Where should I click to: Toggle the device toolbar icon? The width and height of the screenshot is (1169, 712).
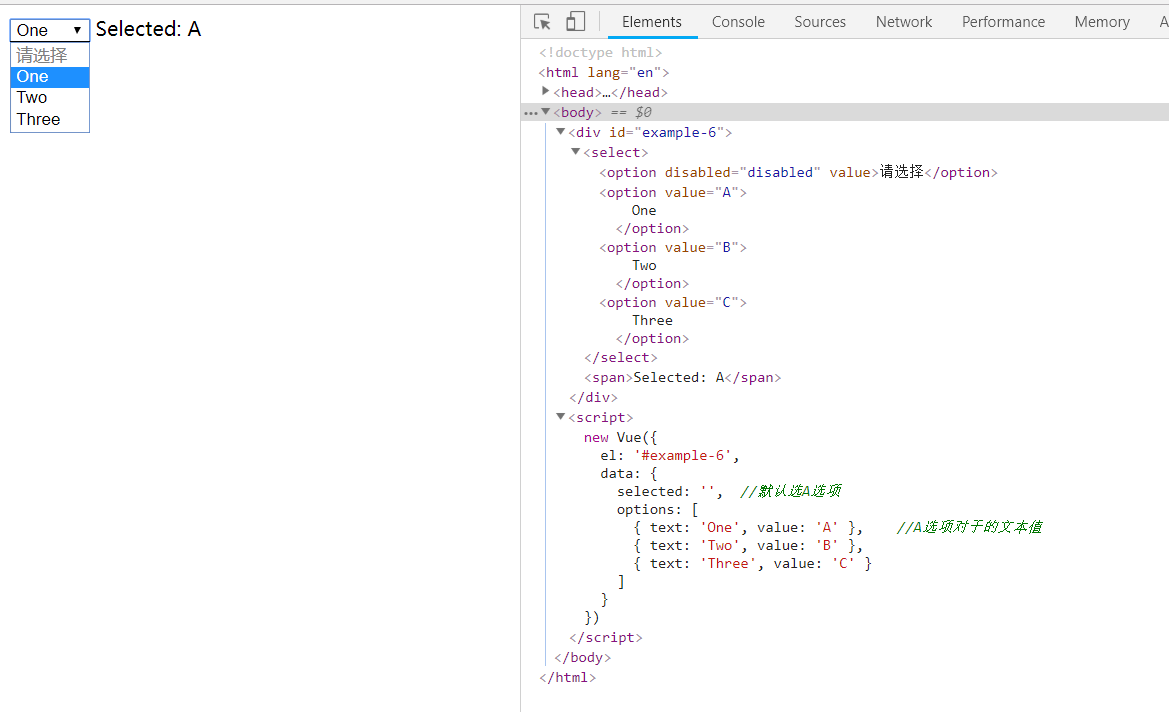click(x=575, y=22)
